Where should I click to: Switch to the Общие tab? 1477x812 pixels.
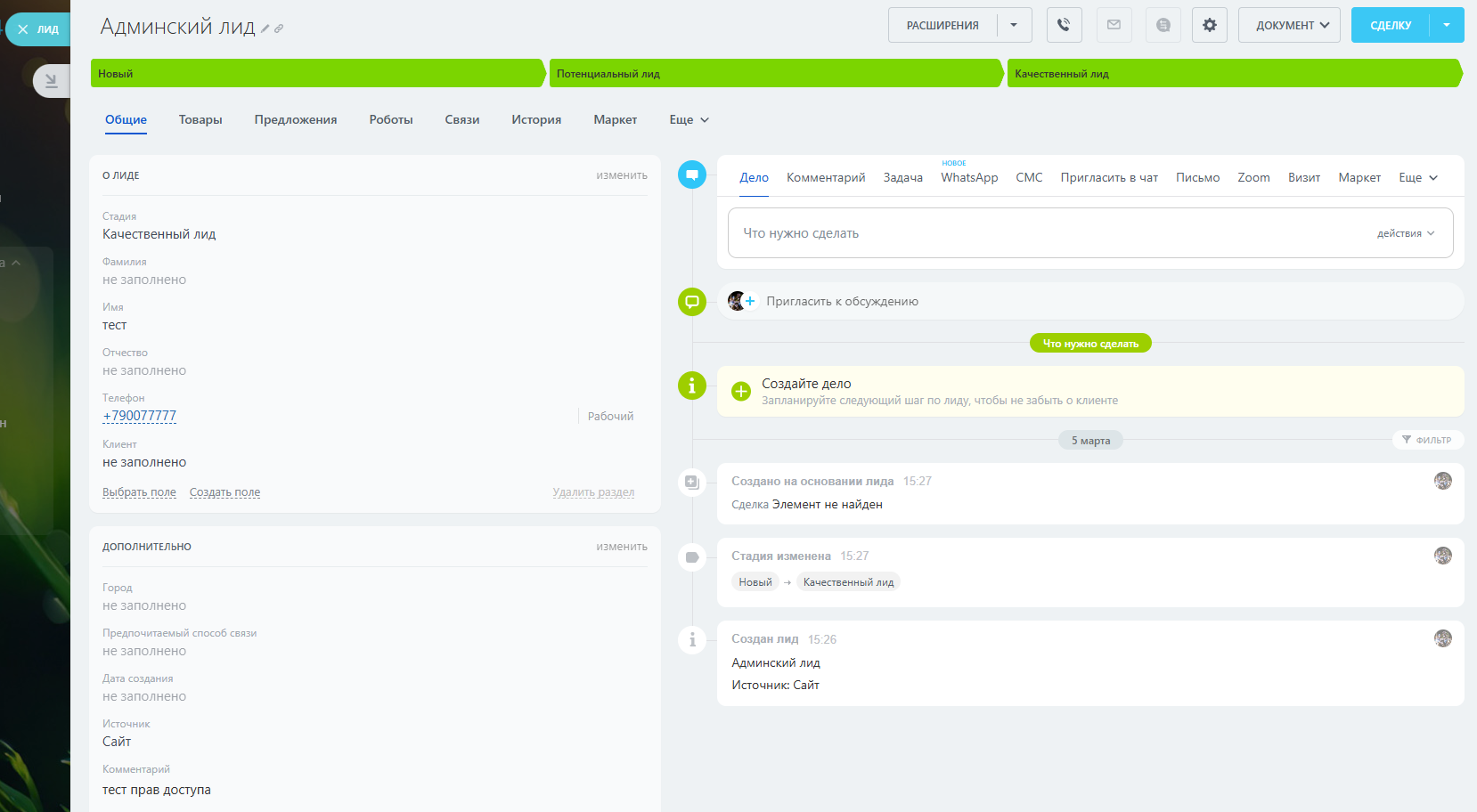click(126, 119)
